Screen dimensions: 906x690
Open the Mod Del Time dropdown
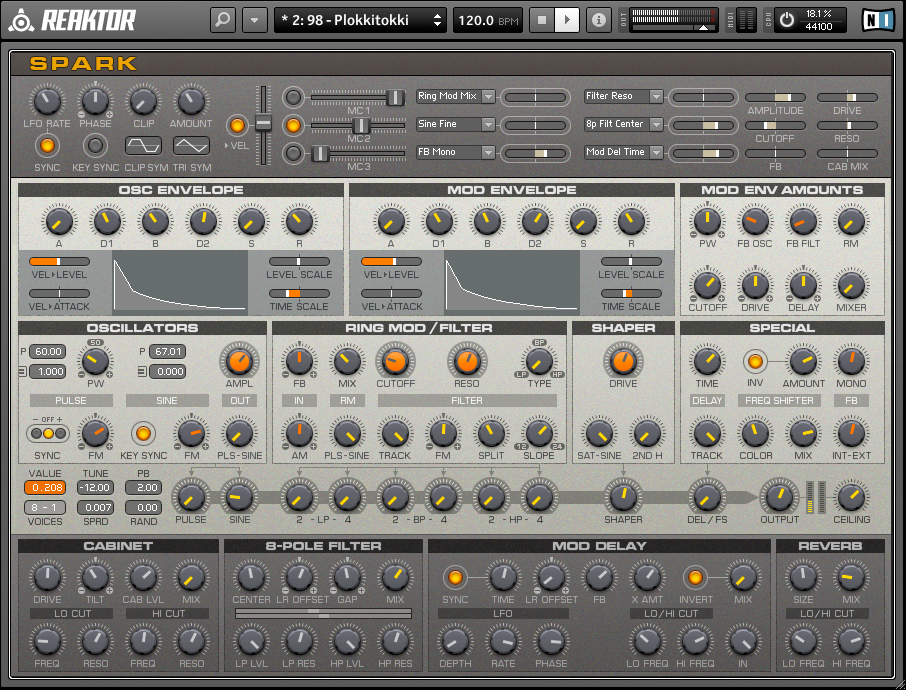tap(623, 152)
